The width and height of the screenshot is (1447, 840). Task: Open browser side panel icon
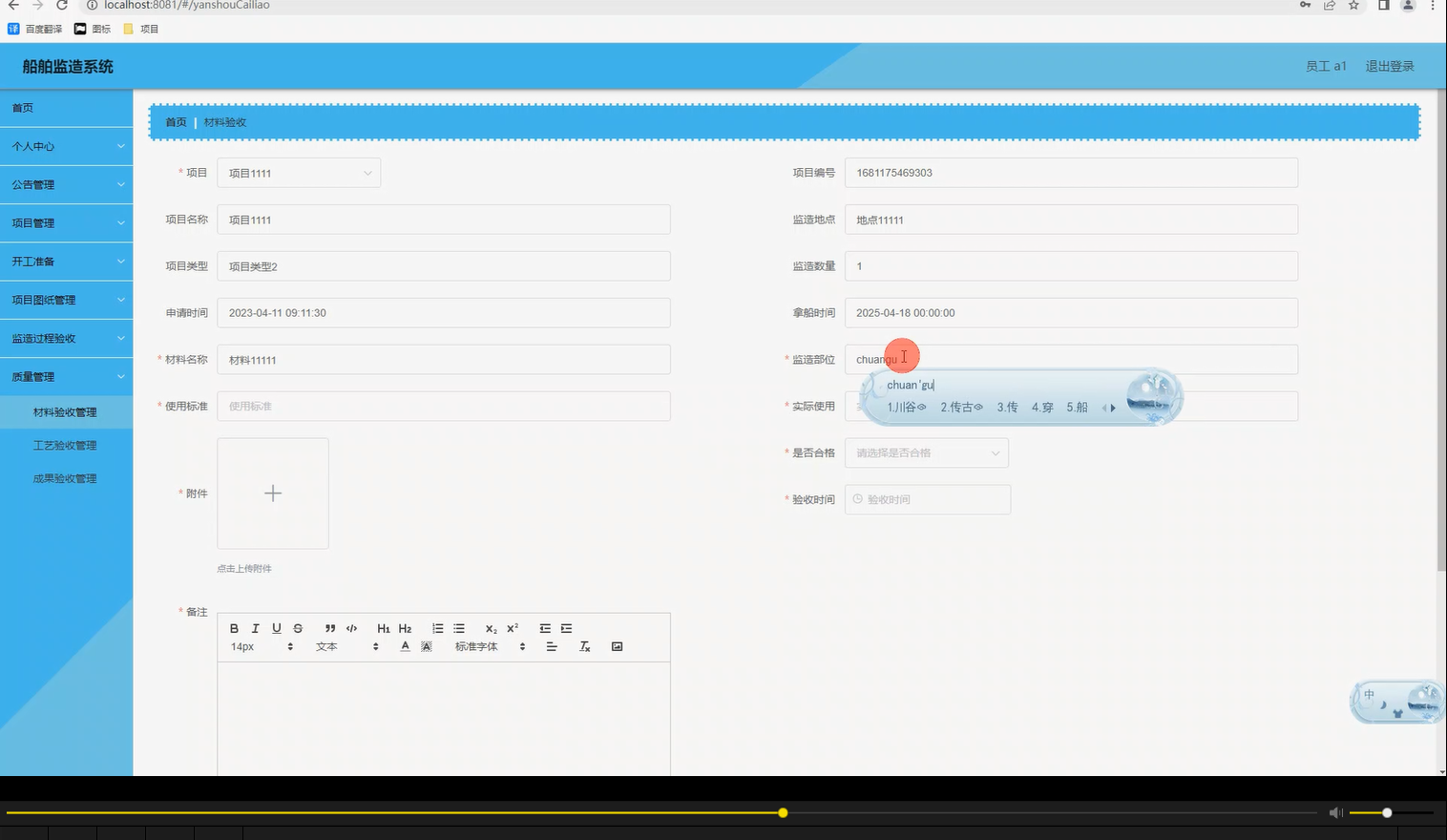[x=1383, y=5]
